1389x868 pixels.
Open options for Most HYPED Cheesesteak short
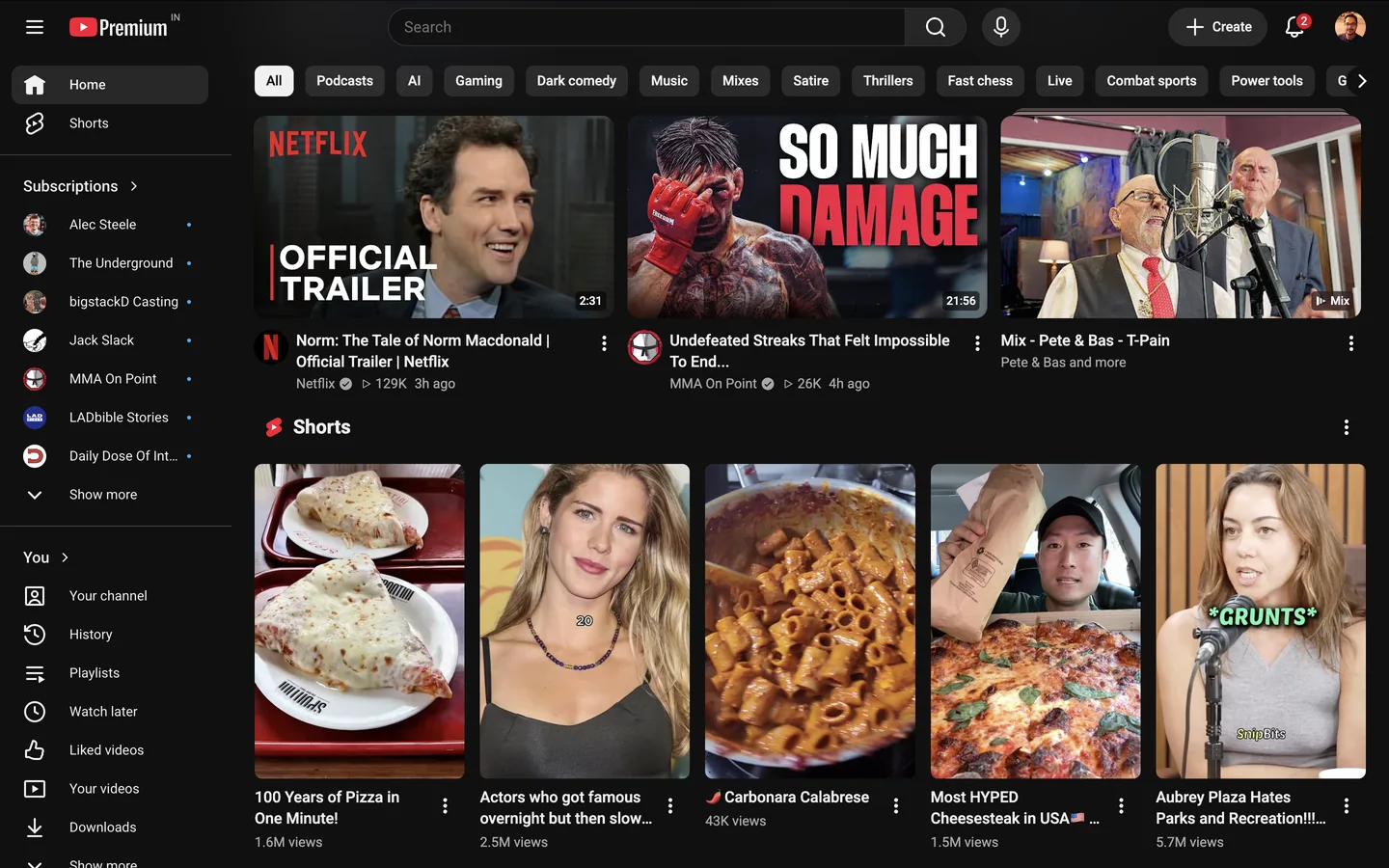click(x=1121, y=806)
